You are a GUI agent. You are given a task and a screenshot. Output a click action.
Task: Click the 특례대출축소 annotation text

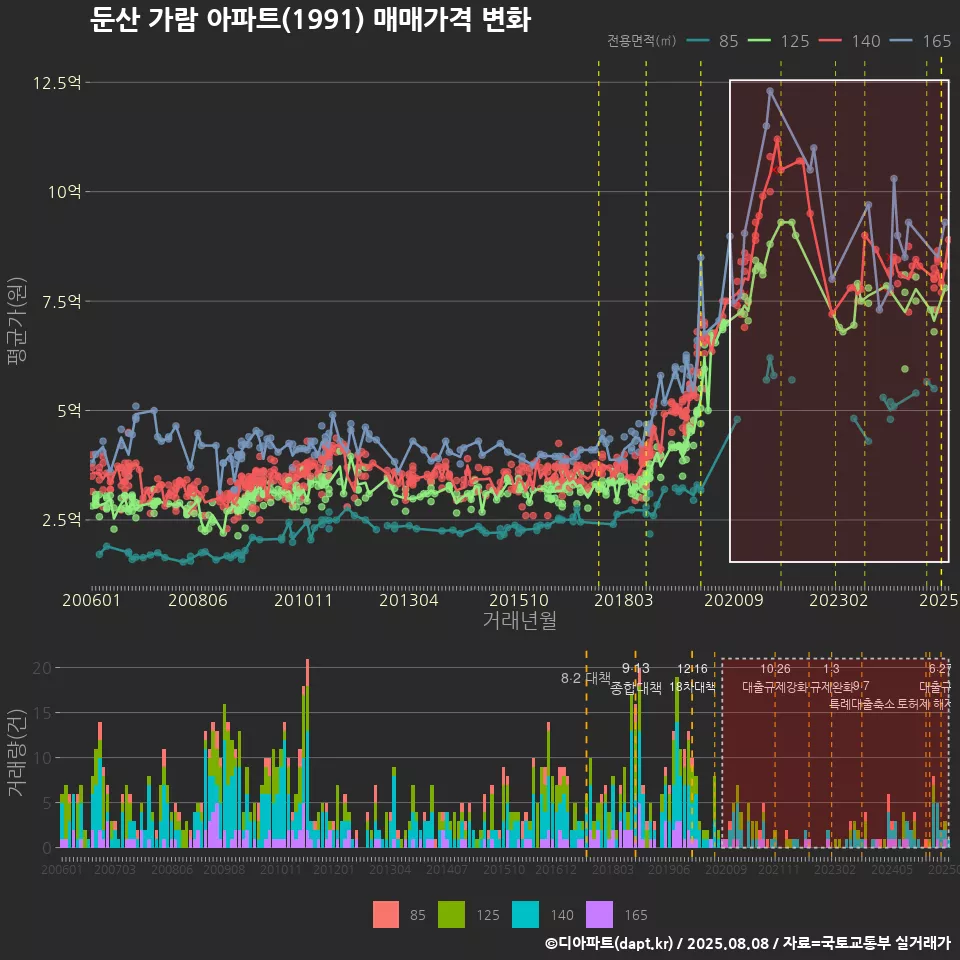click(862, 704)
